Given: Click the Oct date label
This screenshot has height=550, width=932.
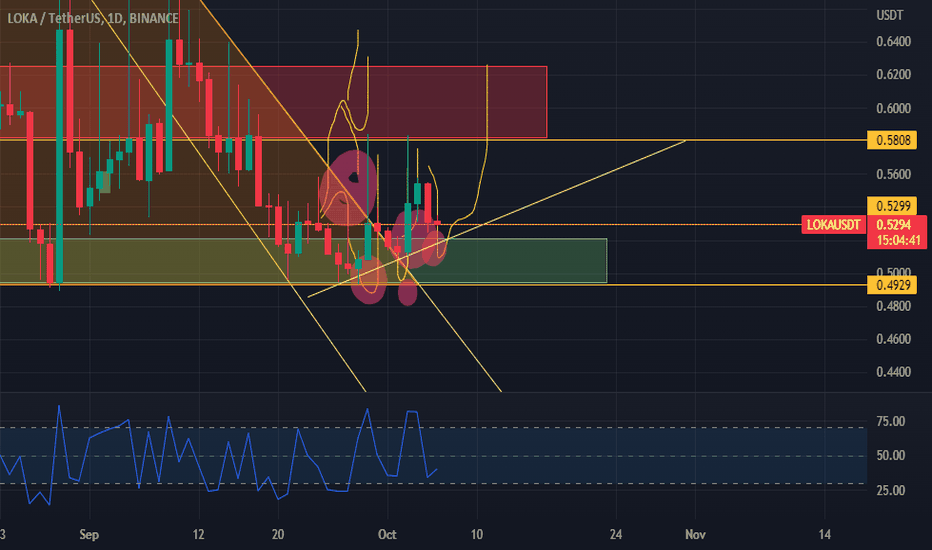Looking at the screenshot, I should click(x=387, y=535).
